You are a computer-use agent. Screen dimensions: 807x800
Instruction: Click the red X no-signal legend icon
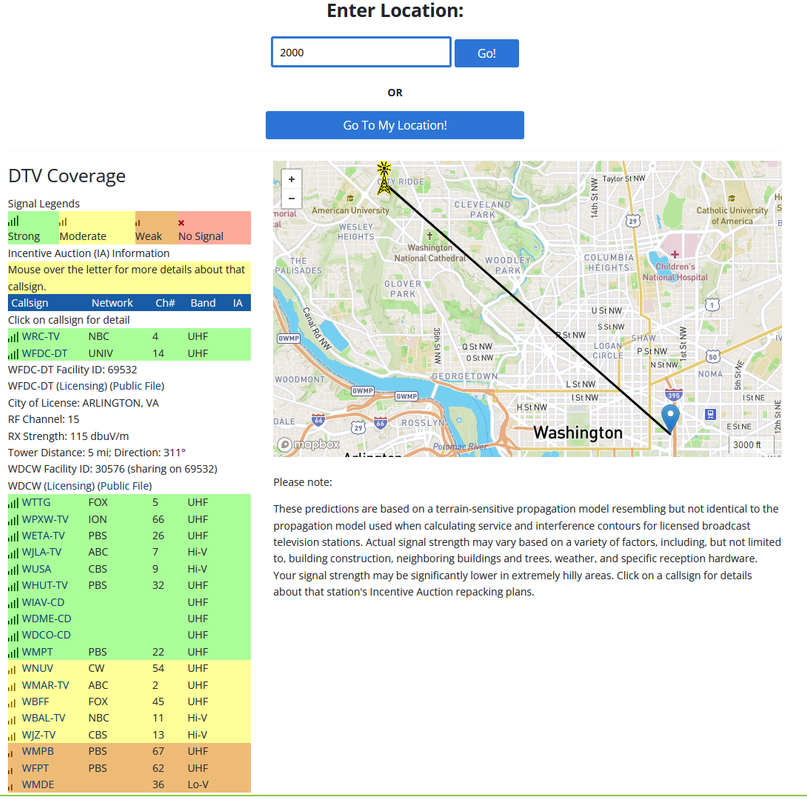click(181, 223)
